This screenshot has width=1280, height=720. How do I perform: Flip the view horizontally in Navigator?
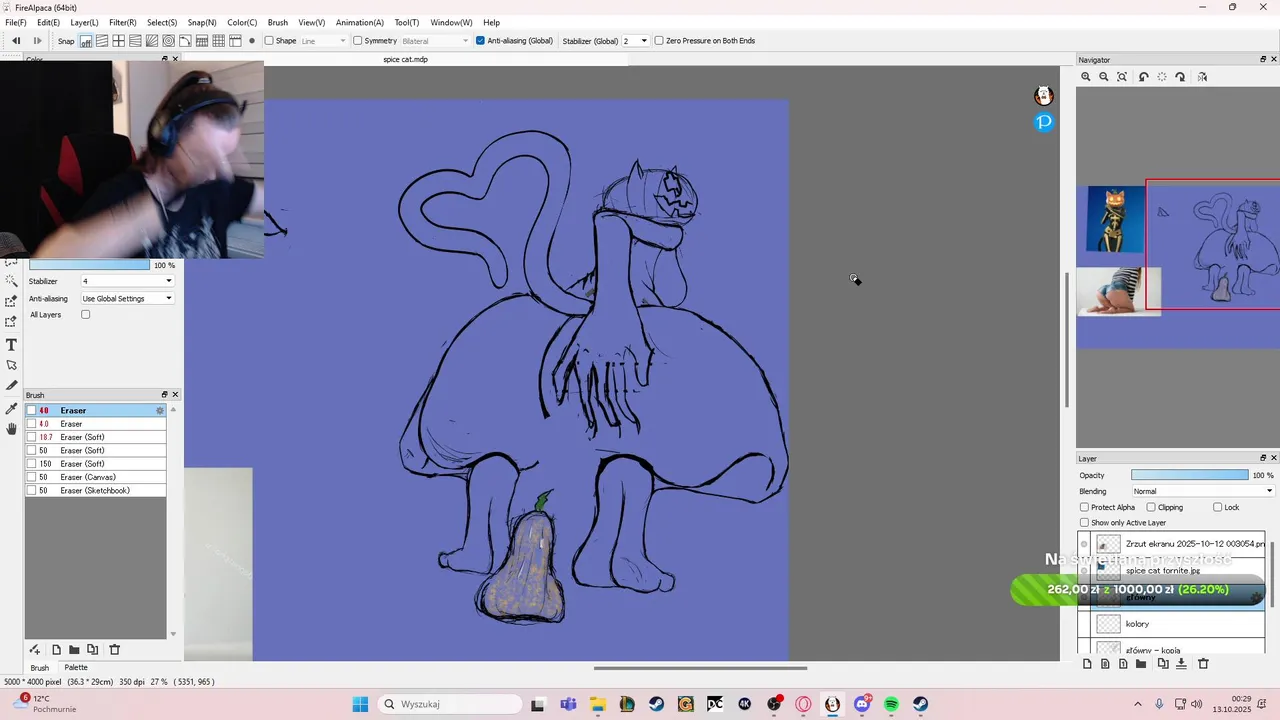click(1202, 77)
